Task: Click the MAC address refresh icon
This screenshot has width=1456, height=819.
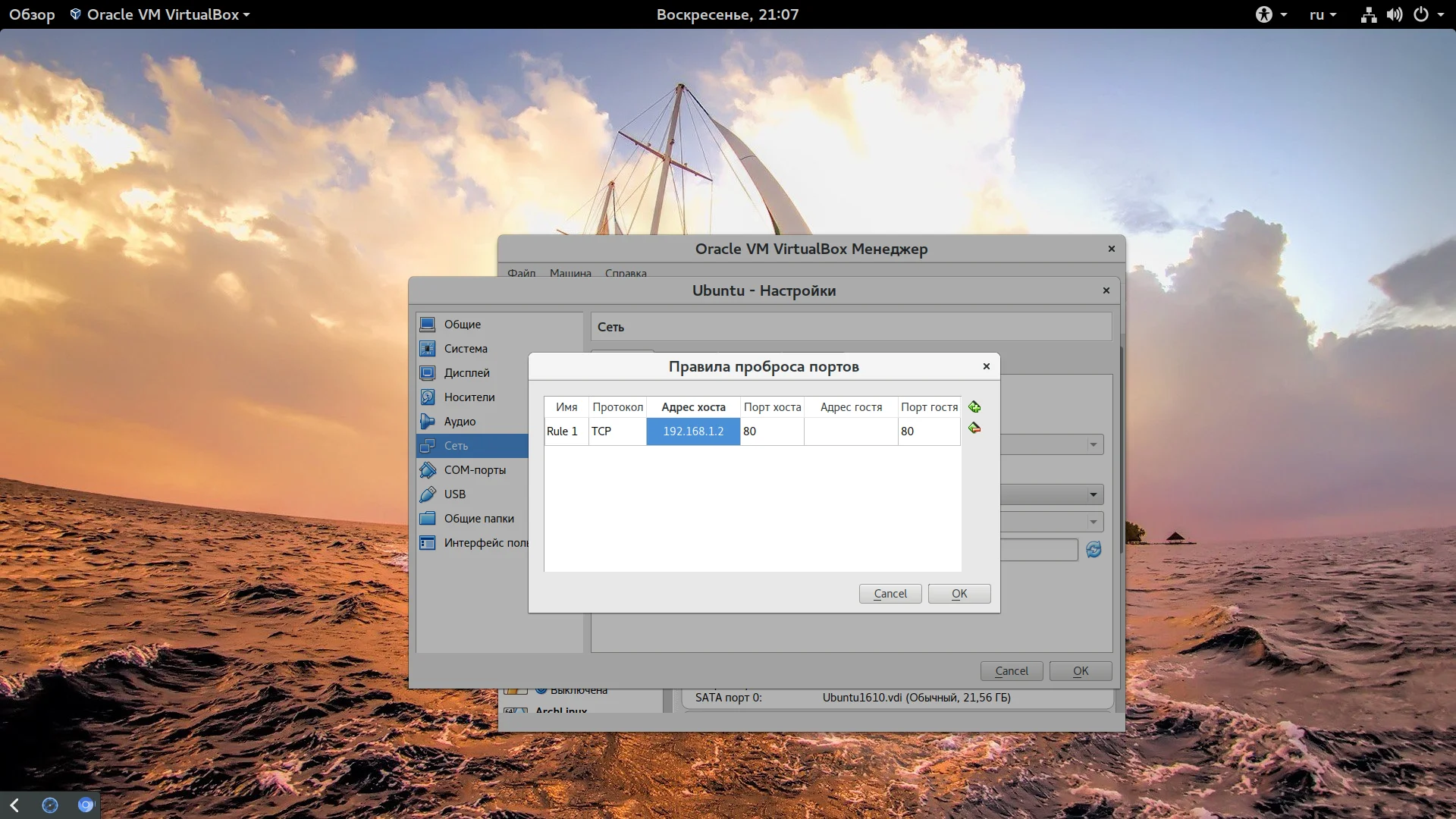Action: [x=1094, y=550]
